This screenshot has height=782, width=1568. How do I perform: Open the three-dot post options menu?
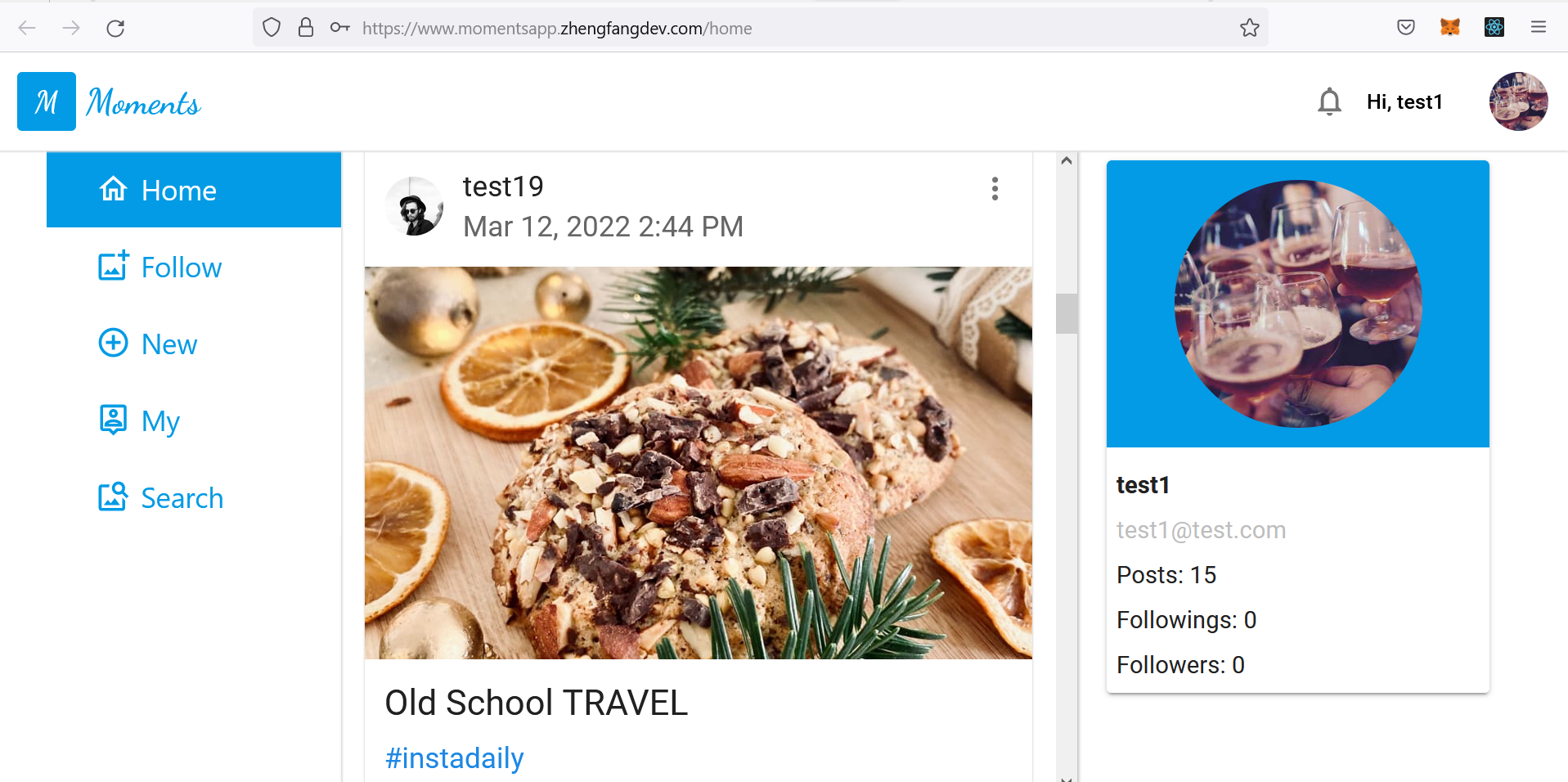995,189
